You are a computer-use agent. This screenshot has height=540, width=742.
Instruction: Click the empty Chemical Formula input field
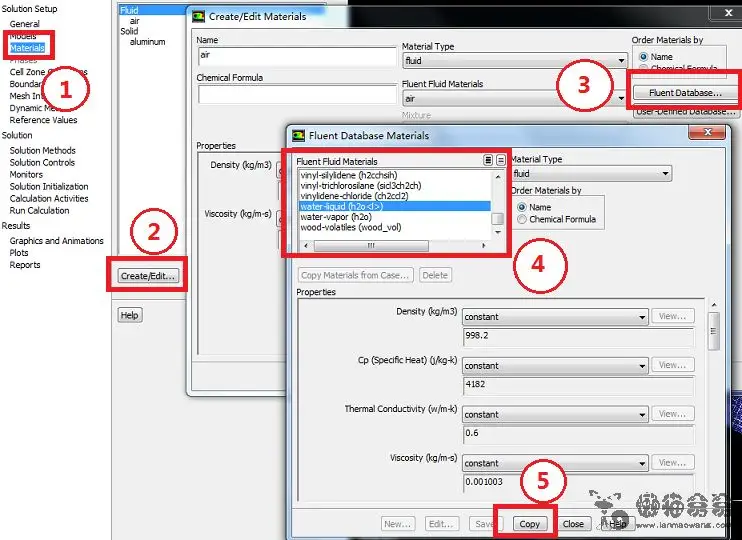(x=297, y=94)
